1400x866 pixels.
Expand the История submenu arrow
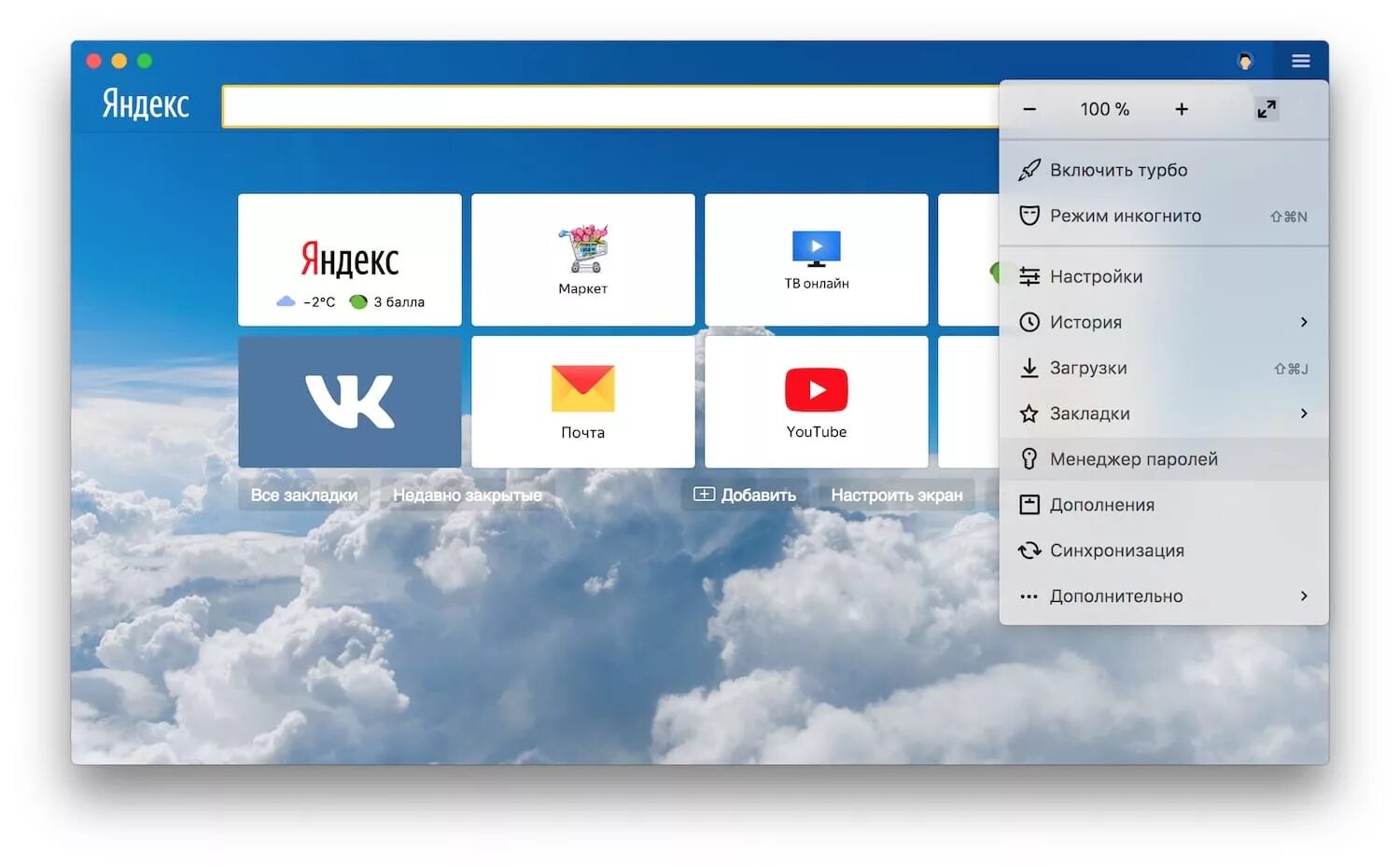(x=1304, y=322)
